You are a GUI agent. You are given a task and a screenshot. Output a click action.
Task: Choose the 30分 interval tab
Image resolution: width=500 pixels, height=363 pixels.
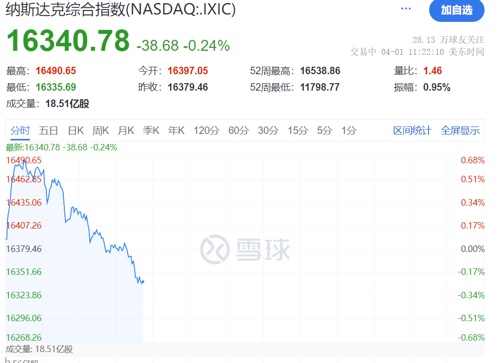[268, 130]
